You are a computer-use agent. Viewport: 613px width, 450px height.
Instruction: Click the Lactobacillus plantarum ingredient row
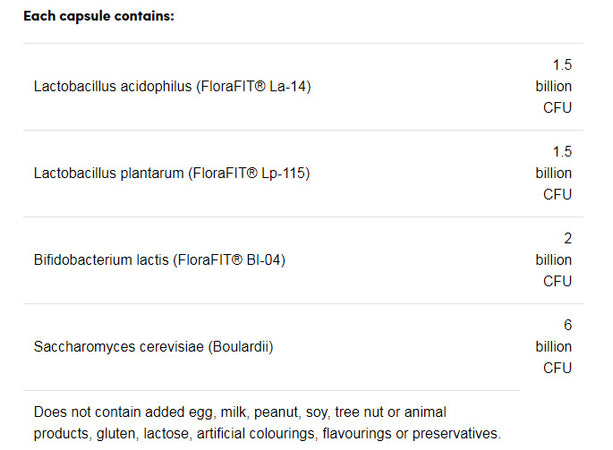click(x=171, y=174)
